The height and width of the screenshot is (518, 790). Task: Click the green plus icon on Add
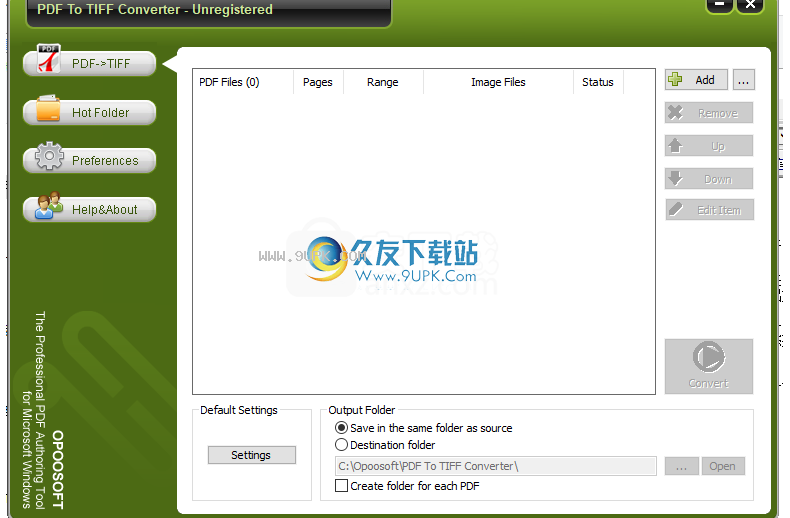(675, 79)
